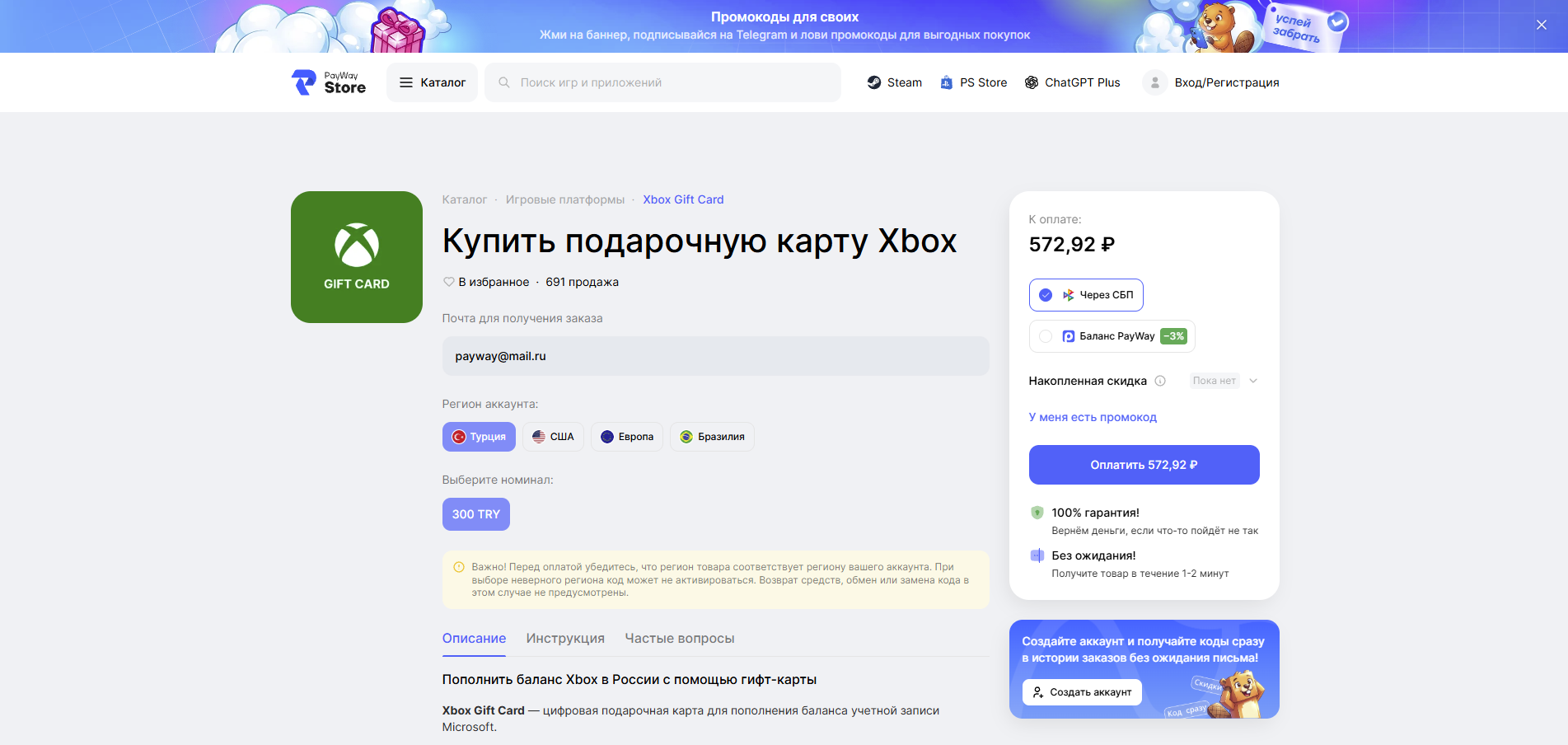
Task: Click the Xbox Gift Card product image
Action: 357,257
